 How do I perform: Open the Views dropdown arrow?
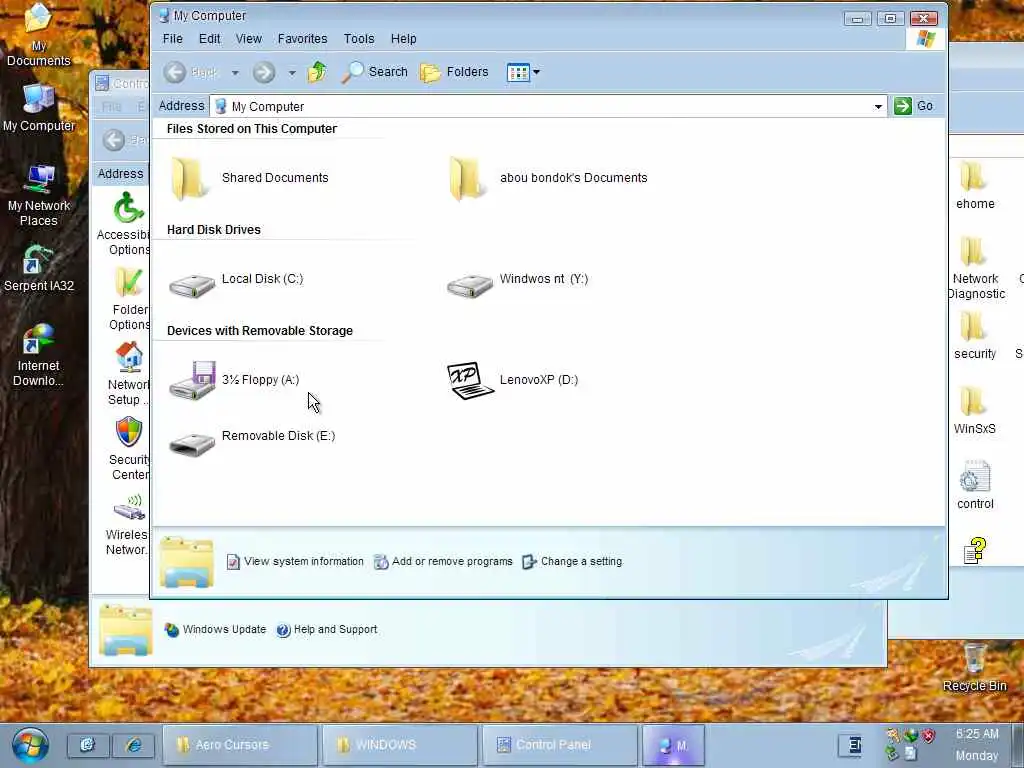536,72
